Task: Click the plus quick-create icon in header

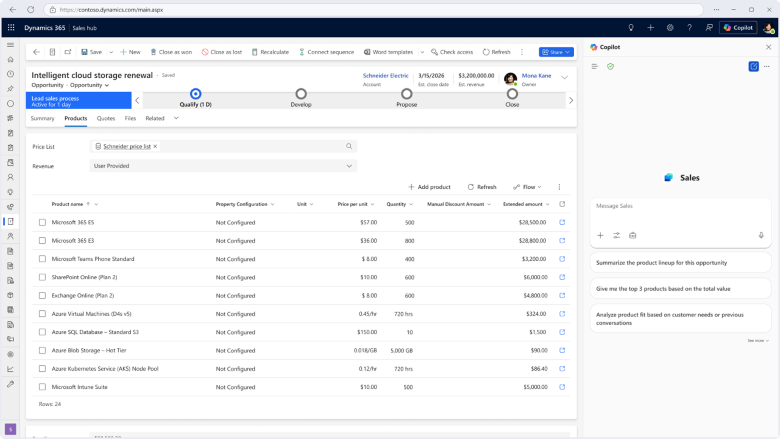Action: (x=650, y=28)
